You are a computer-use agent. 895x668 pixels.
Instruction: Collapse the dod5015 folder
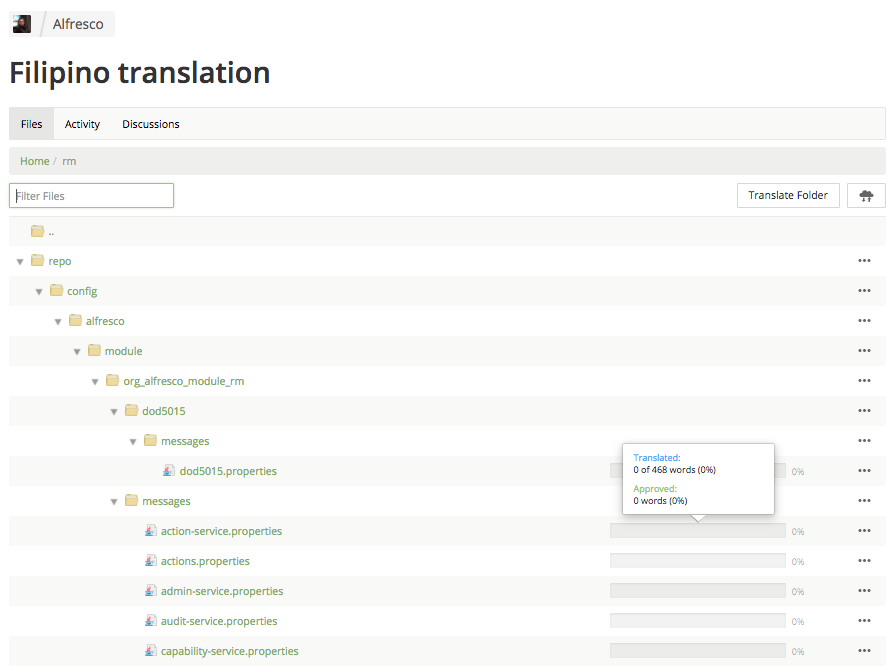pyautogui.click(x=114, y=410)
